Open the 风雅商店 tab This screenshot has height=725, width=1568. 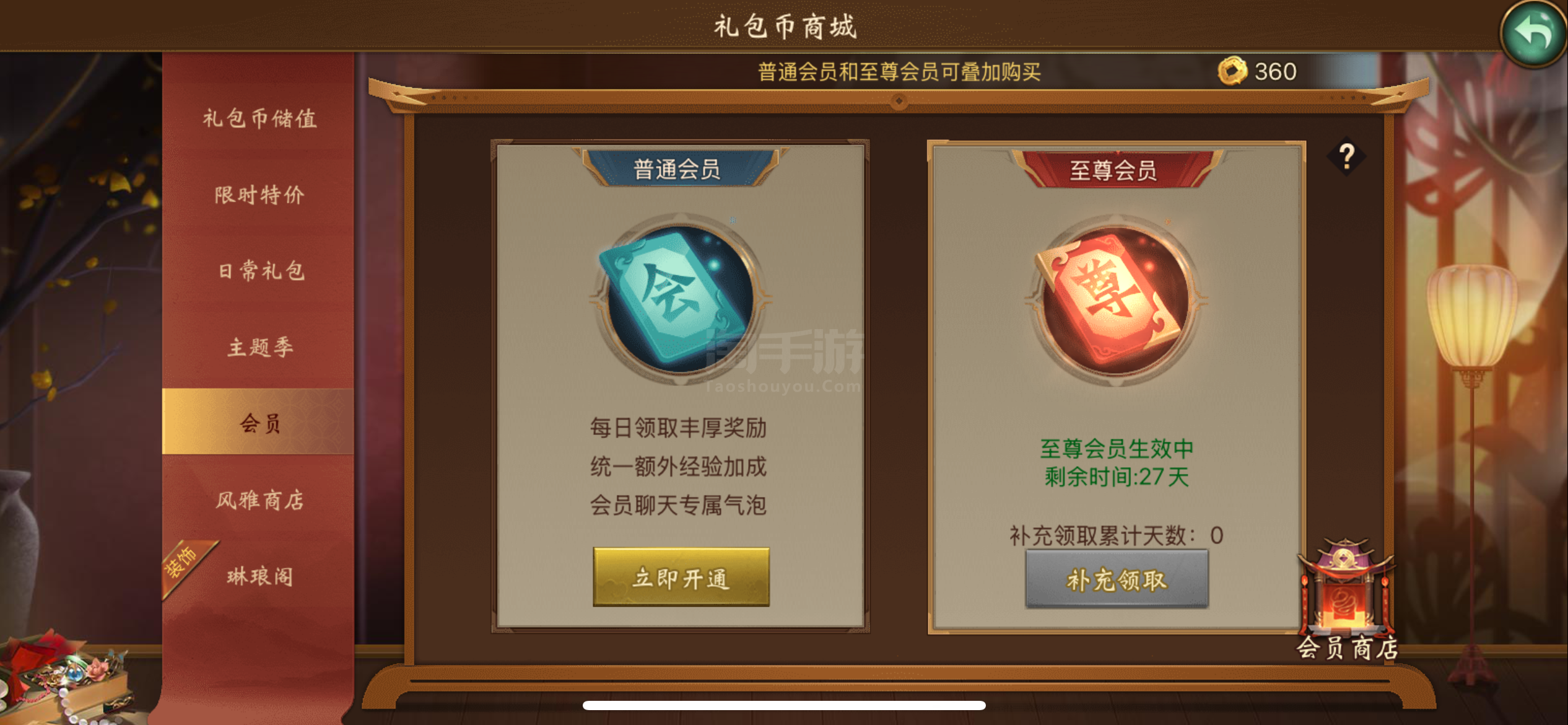click(x=259, y=499)
